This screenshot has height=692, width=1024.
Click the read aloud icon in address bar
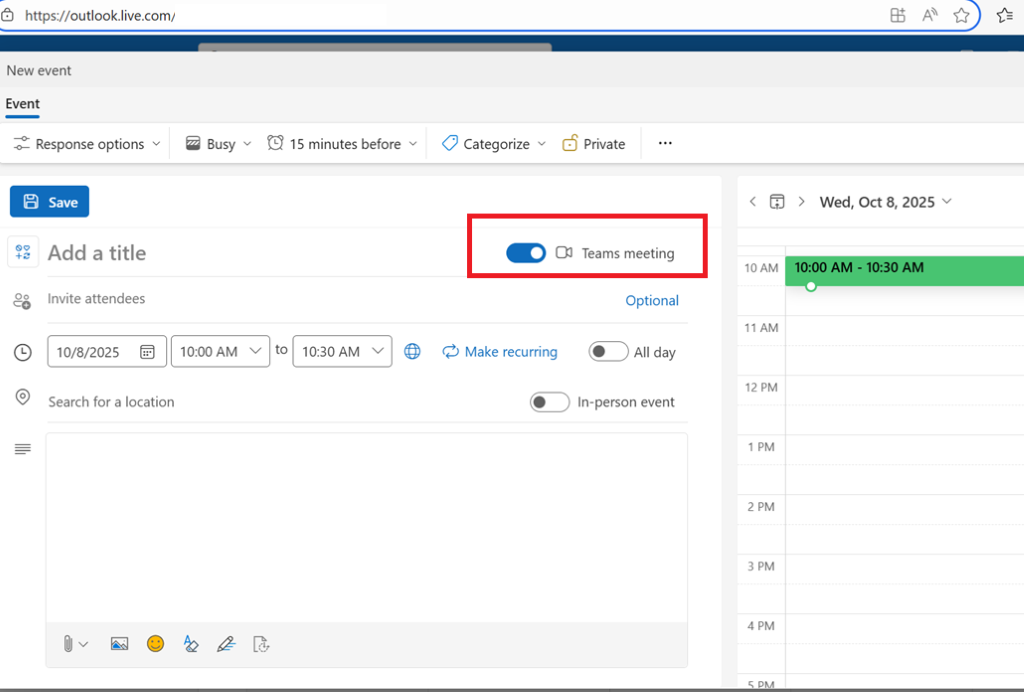(x=929, y=16)
